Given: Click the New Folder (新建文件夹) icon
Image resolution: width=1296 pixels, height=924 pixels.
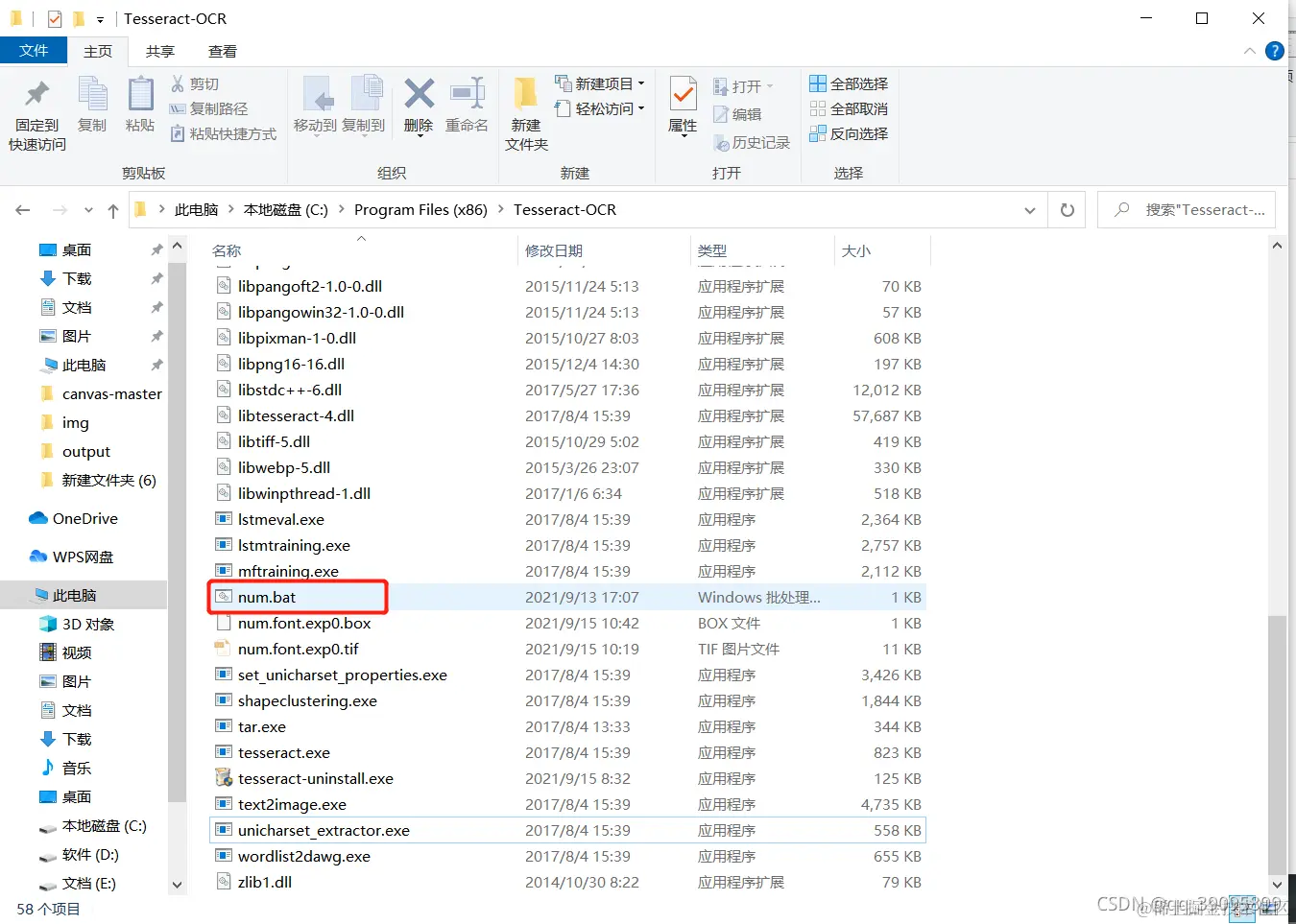Looking at the screenshot, I should tap(526, 94).
